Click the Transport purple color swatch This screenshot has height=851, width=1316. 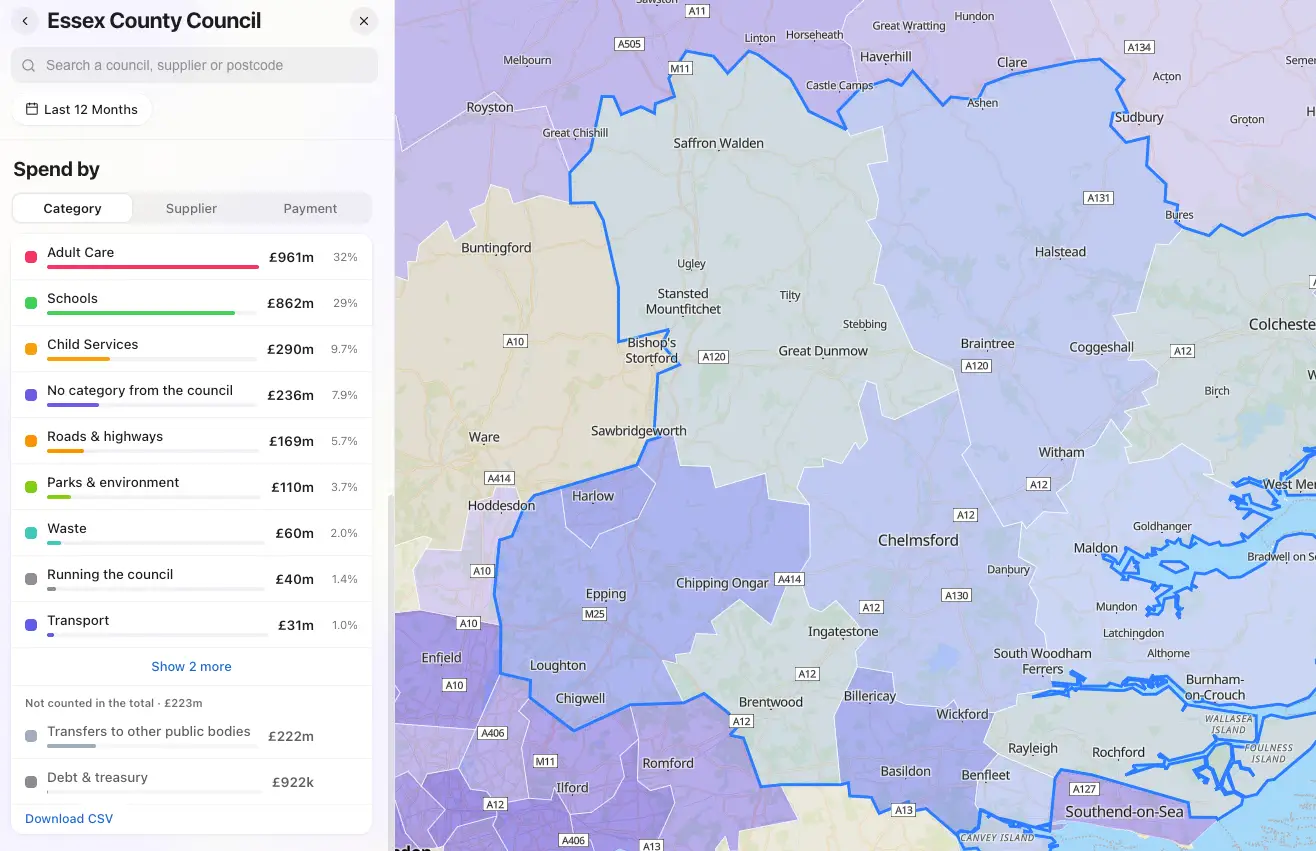coord(31,625)
